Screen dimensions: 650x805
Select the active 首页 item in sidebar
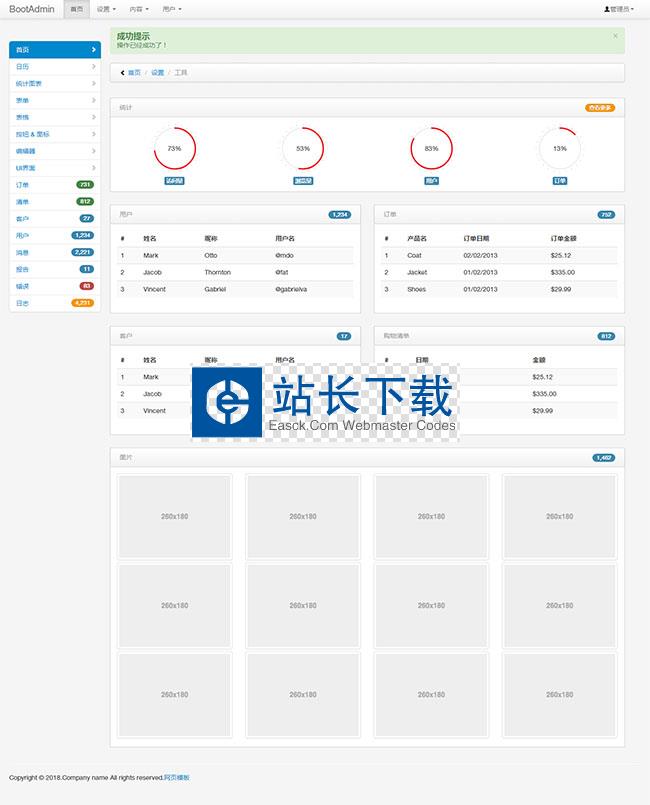pyautogui.click(x=55, y=50)
